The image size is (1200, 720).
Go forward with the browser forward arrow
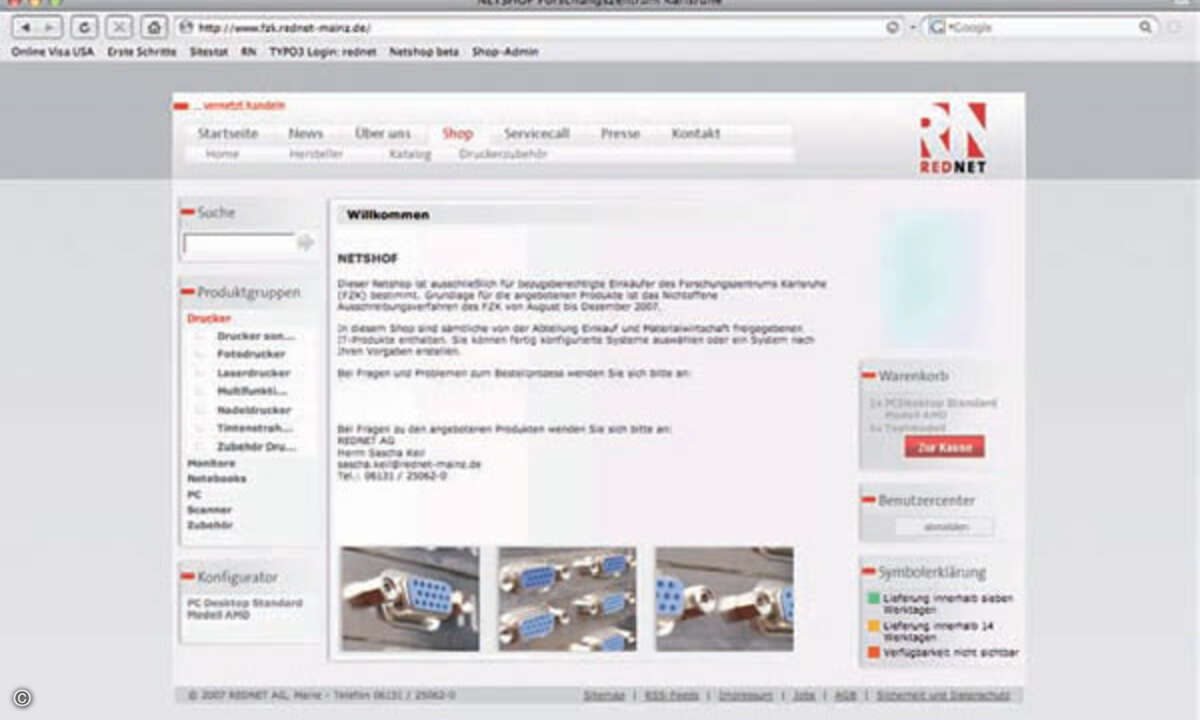click(x=50, y=28)
